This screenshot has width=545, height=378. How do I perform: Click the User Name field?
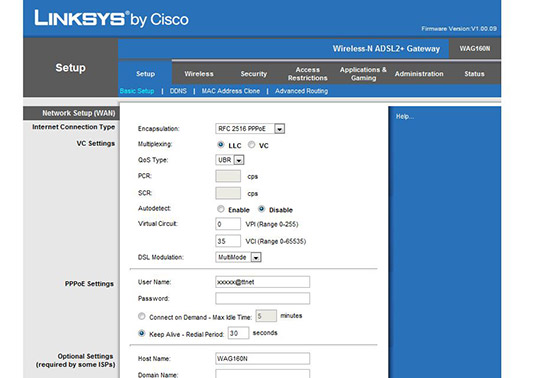[x=262, y=282]
